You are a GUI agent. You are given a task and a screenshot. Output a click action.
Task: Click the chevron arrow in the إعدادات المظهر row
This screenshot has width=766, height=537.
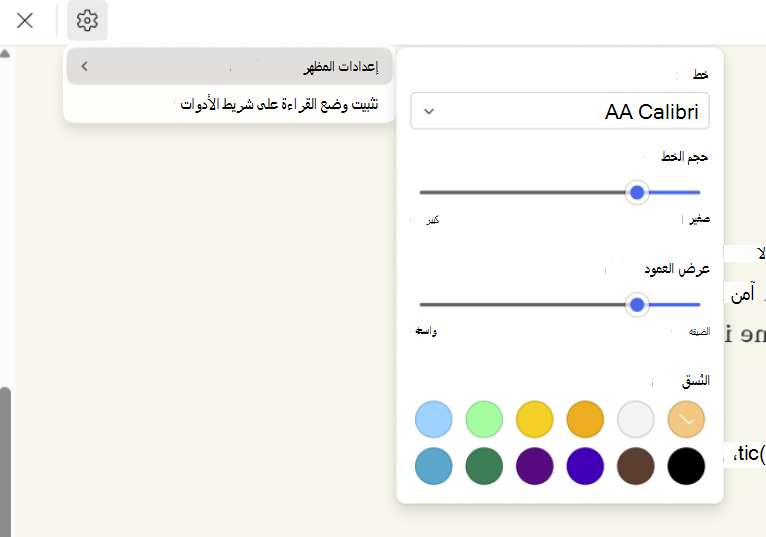click(x=84, y=66)
